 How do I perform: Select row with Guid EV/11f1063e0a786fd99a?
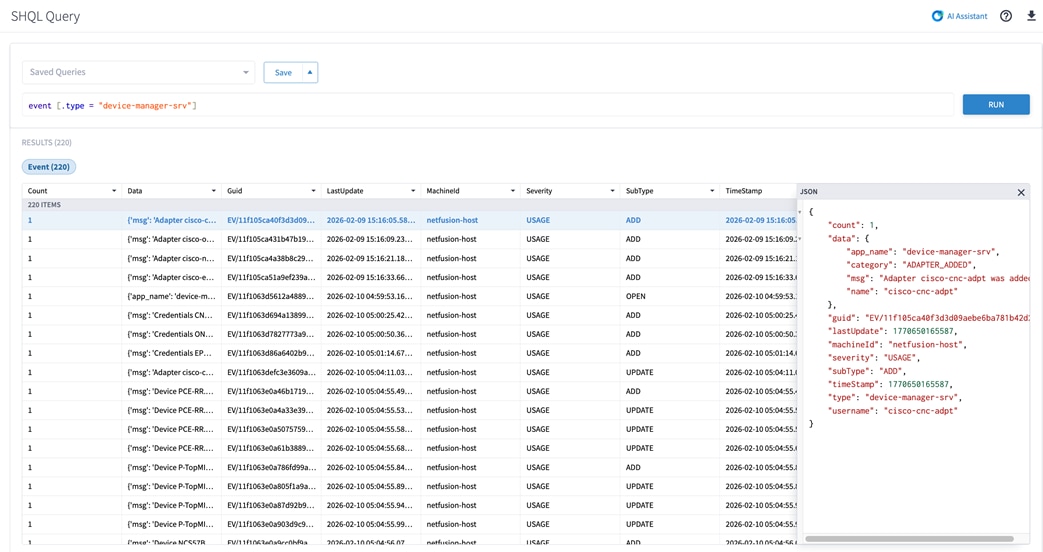pos(409,467)
